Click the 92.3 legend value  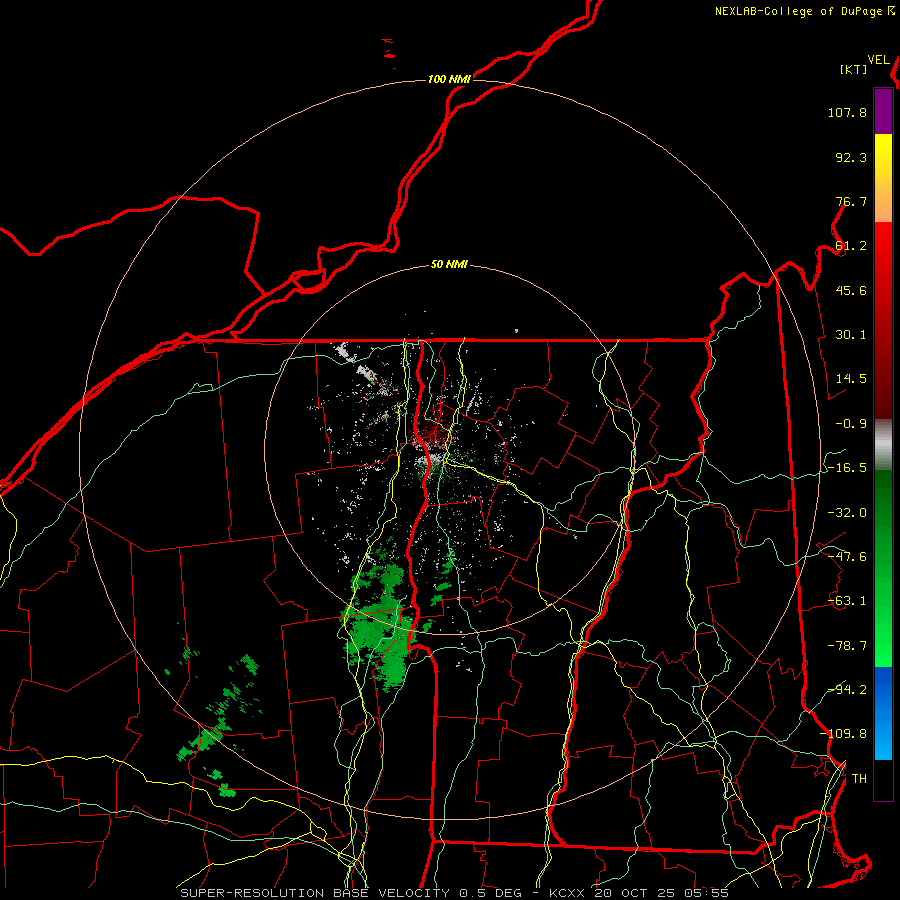click(x=851, y=157)
